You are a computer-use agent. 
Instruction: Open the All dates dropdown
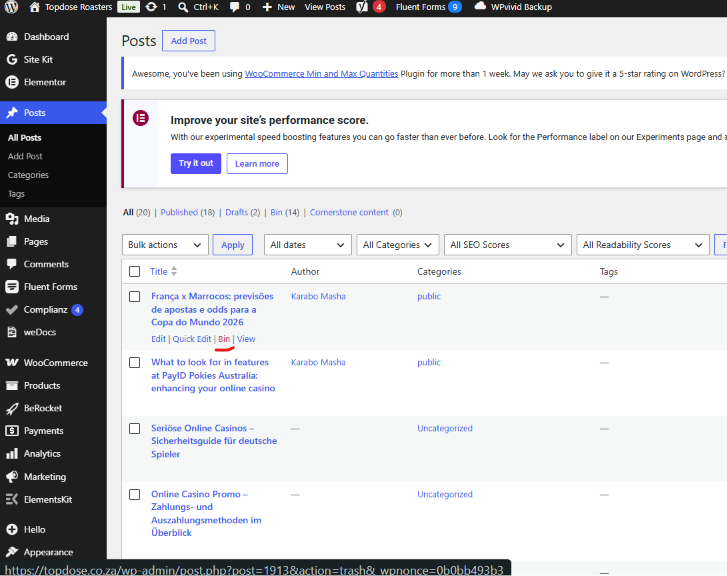click(308, 245)
